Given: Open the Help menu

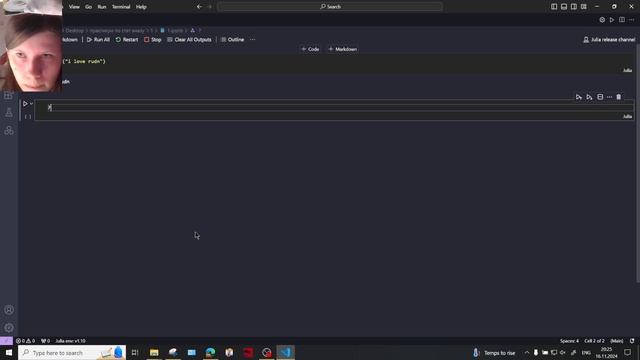Looking at the screenshot, I should tap(141, 7).
